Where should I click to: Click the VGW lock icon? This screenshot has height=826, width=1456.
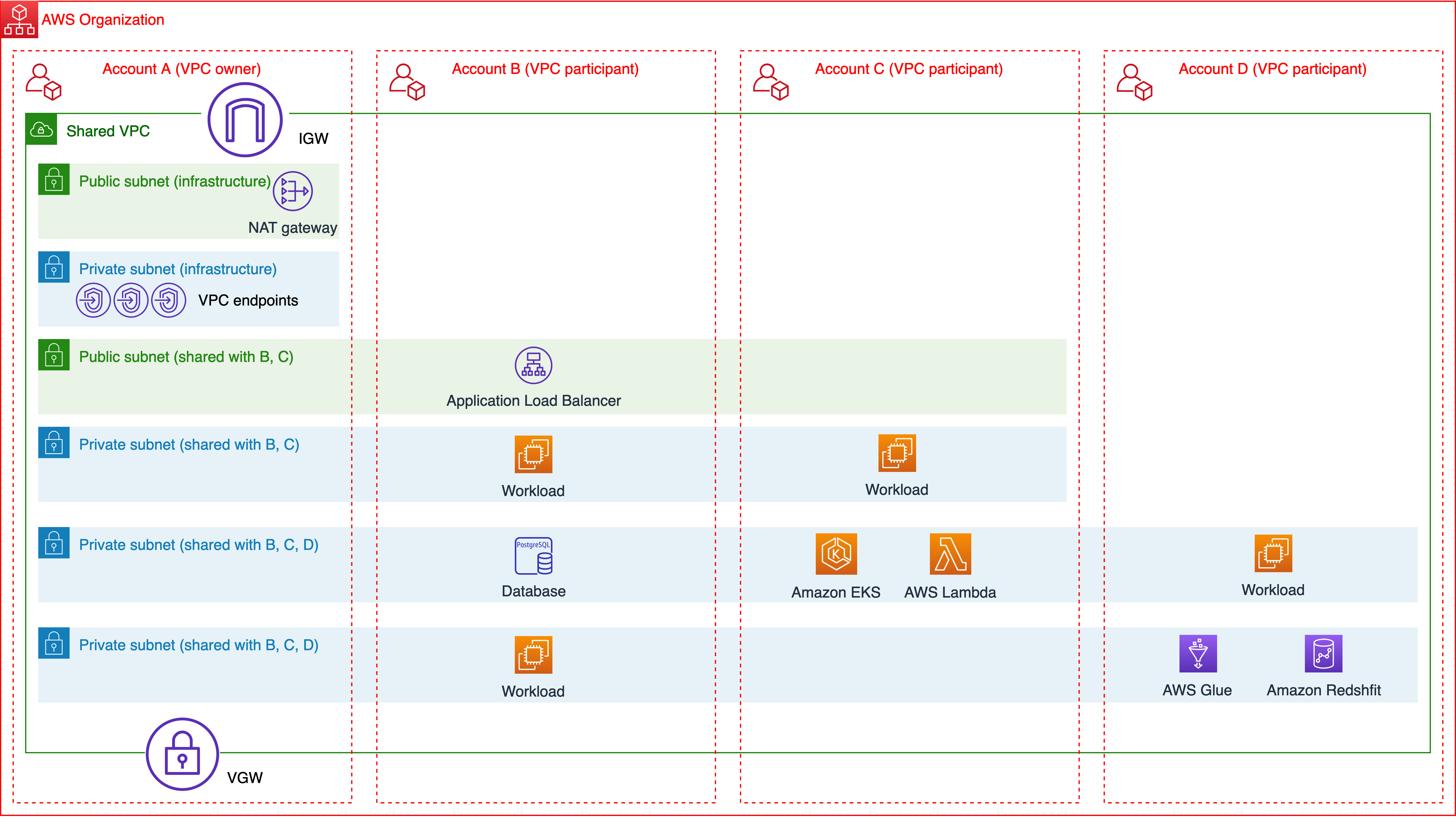point(182,754)
